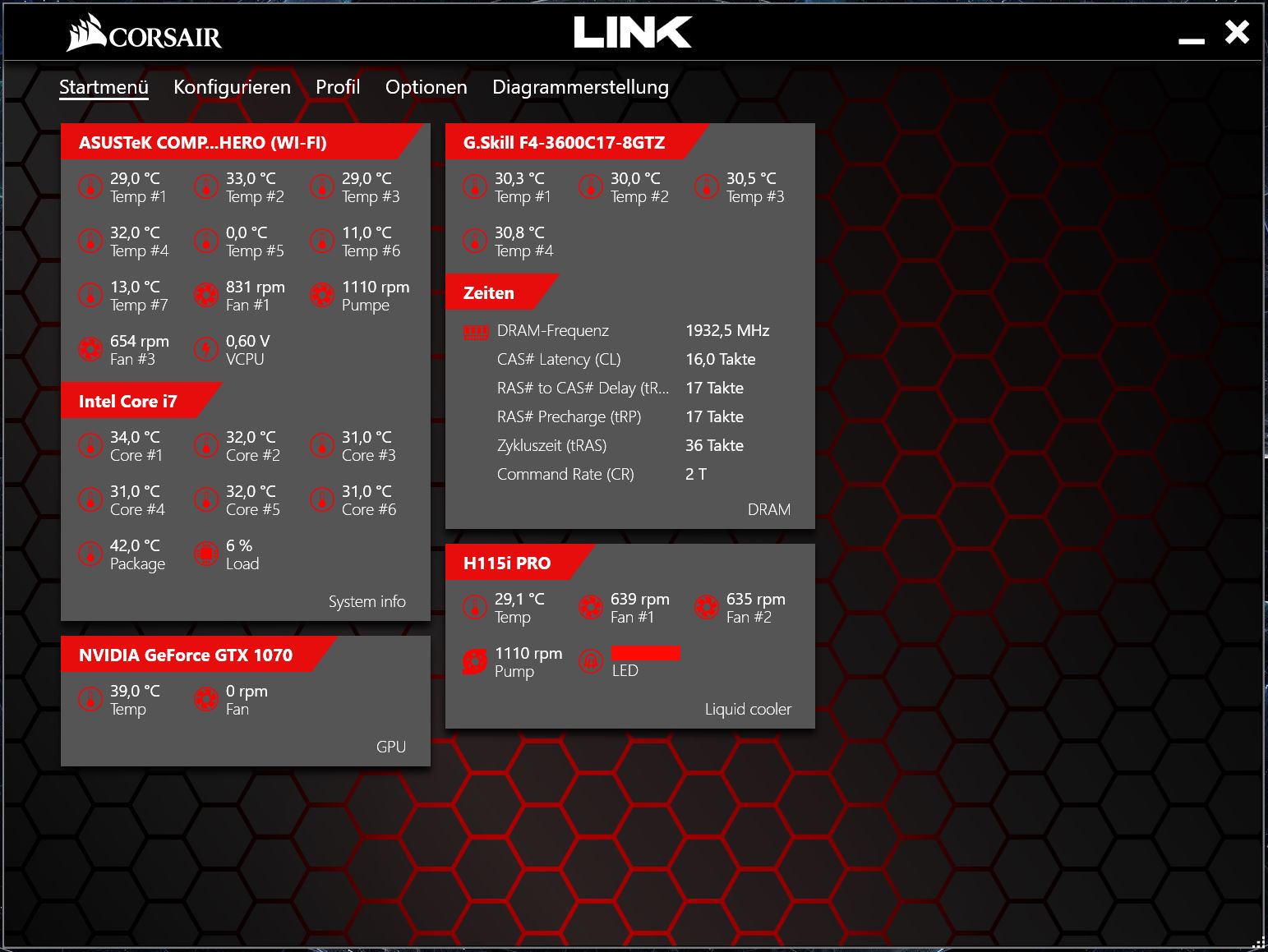The height and width of the screenshot is (952, 1268).
Task: Click the 16,0 Takte value
Action: click(x=720, y=359)
